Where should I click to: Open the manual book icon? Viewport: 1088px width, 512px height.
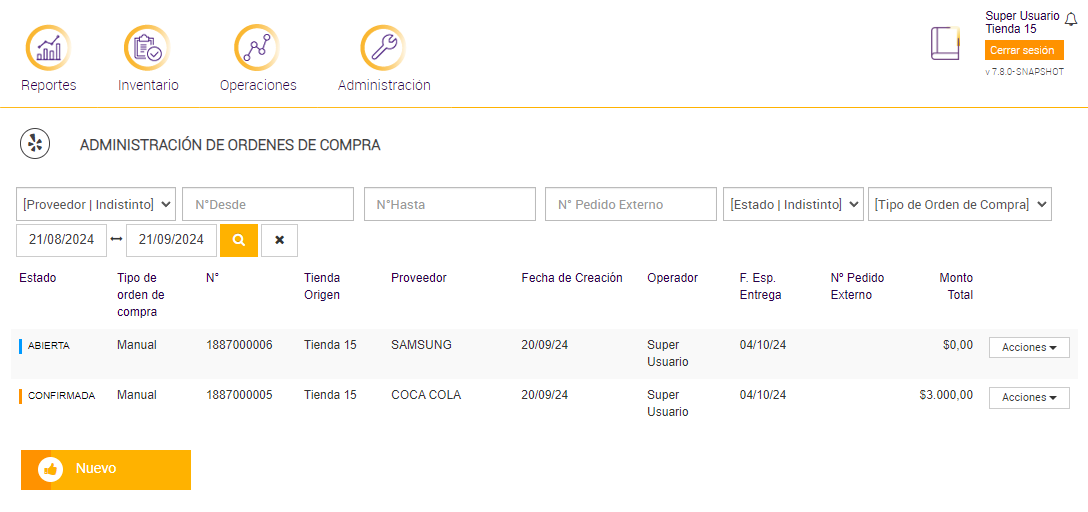pos(945,43)
